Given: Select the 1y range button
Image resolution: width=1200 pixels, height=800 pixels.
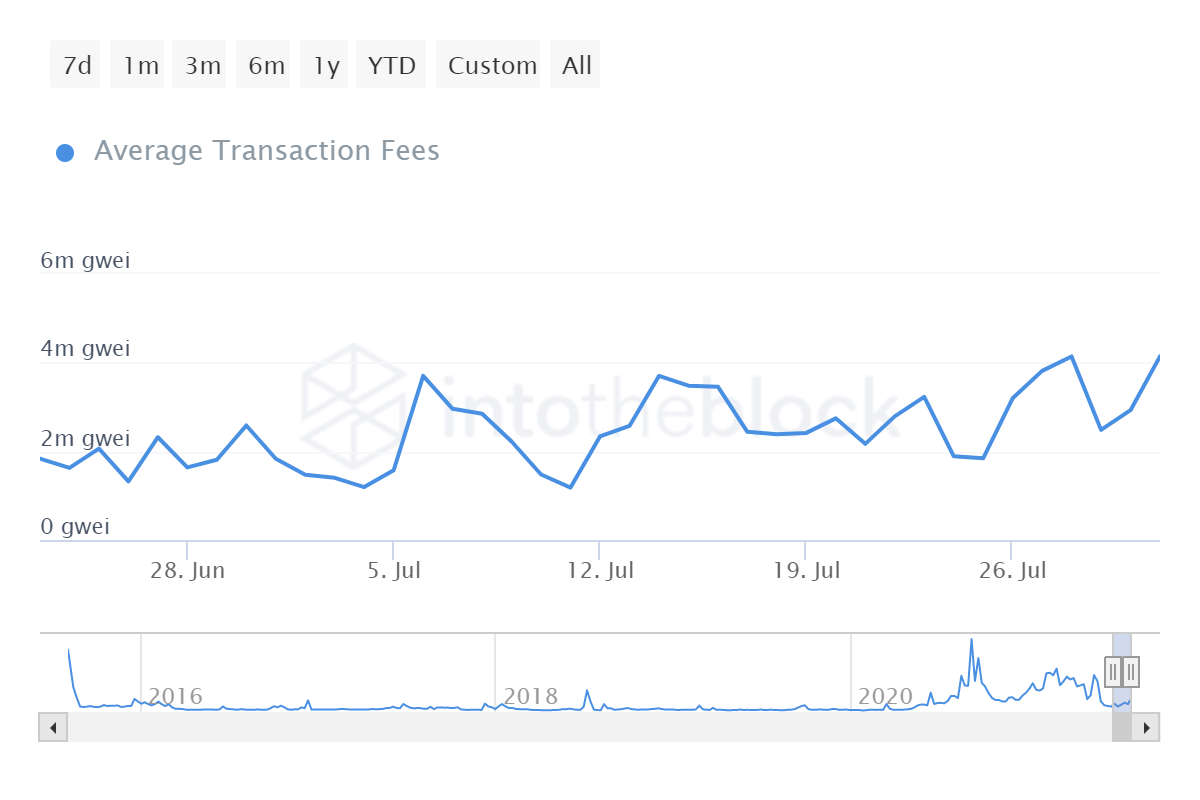Looking at the screenshot, I should click(x=325, y=66).
